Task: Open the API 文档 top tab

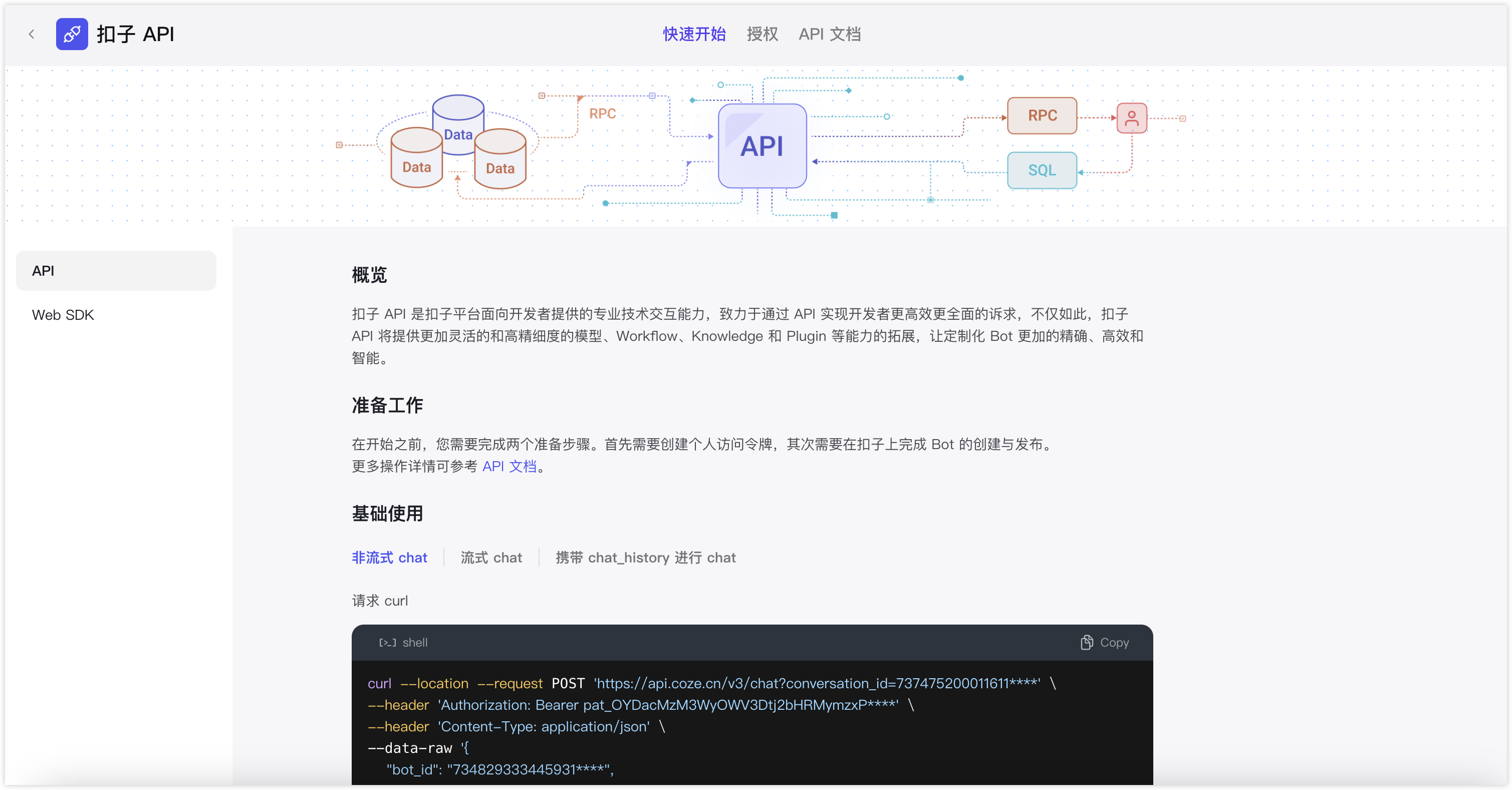Action: 829,34
